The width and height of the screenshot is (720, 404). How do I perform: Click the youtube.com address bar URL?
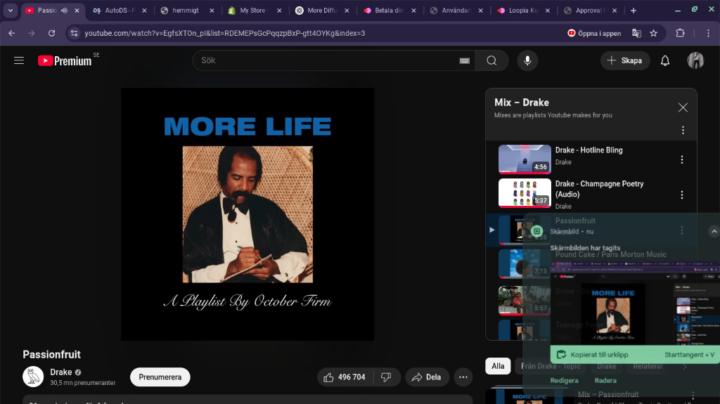click(225, 33)
